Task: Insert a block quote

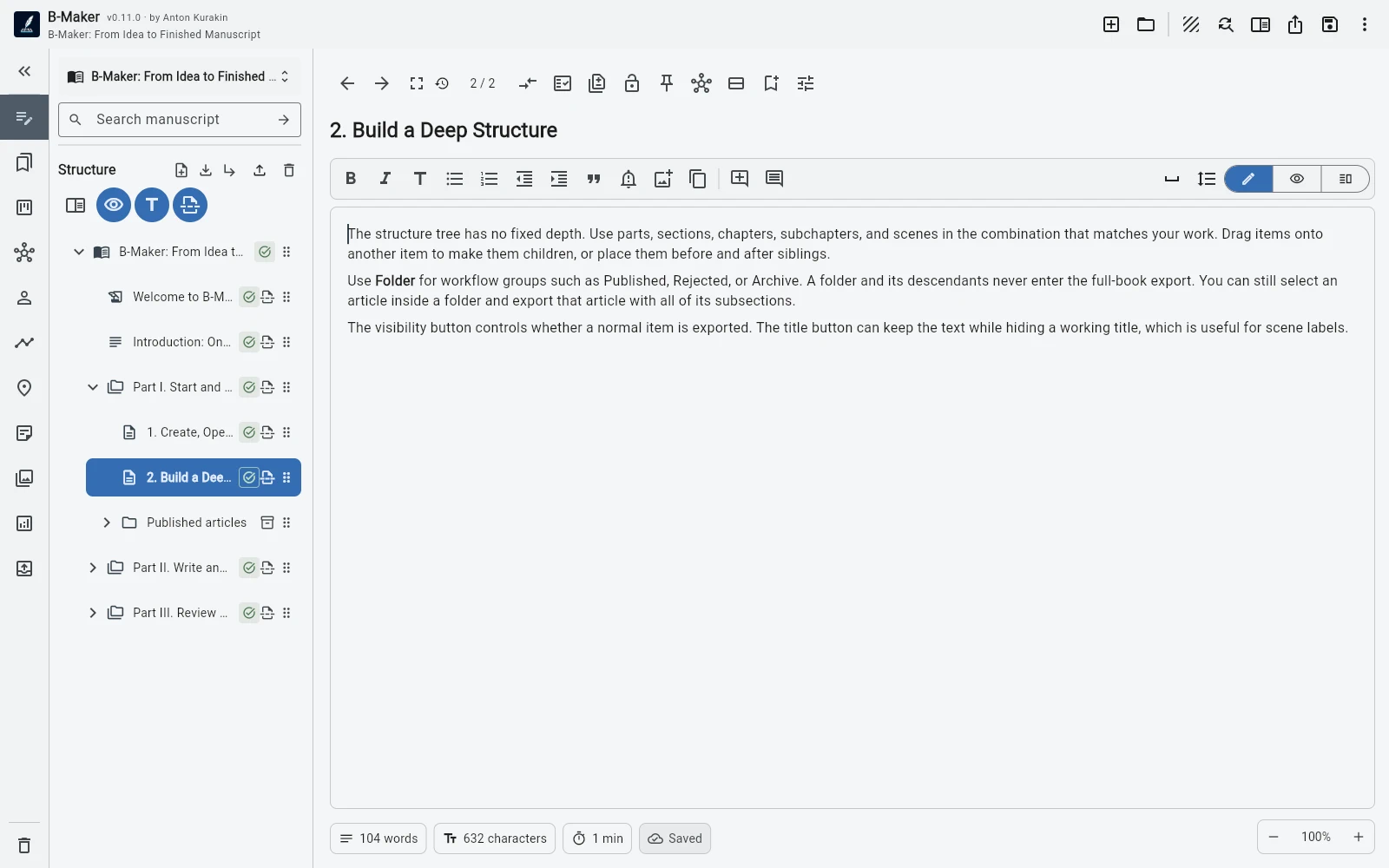Action: [594, 179]
